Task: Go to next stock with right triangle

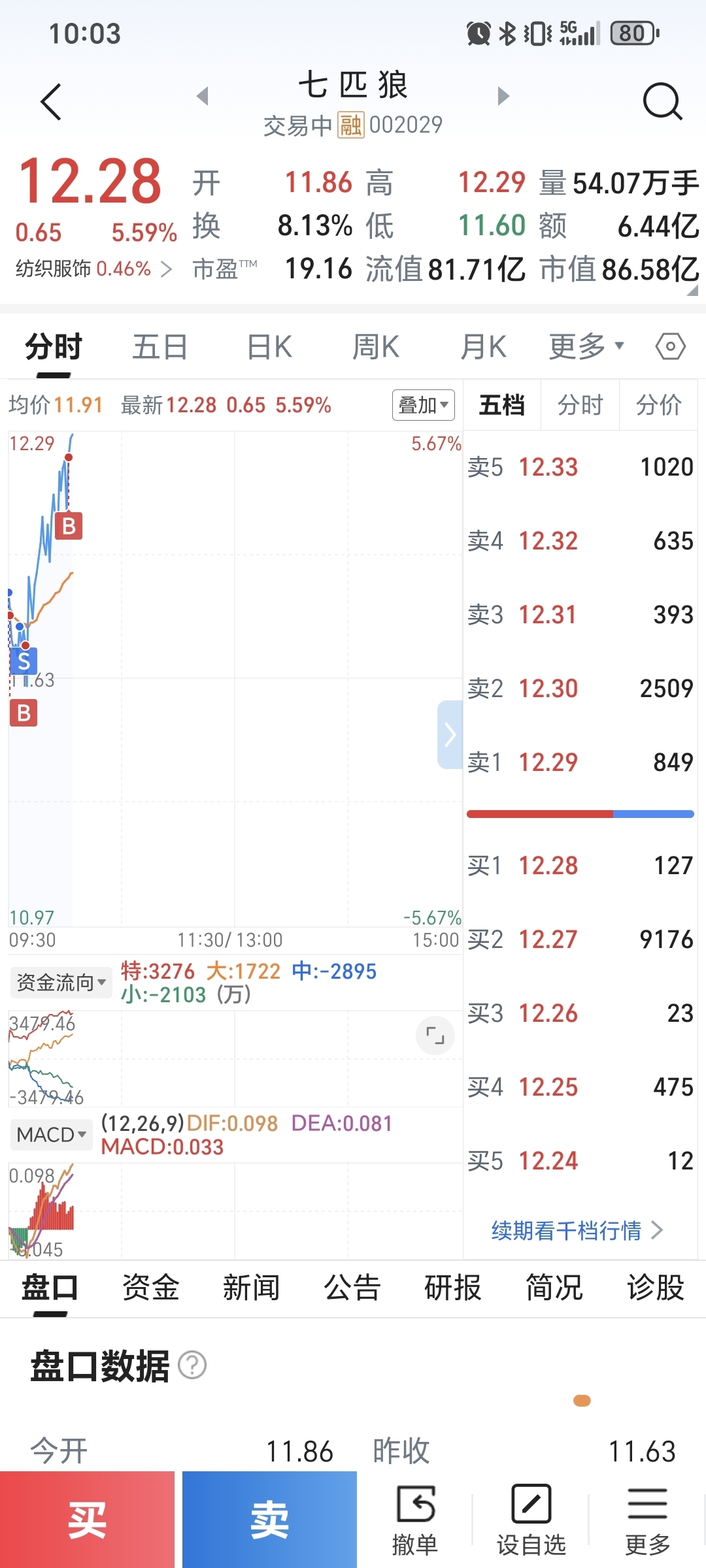Action: point(503,96)
